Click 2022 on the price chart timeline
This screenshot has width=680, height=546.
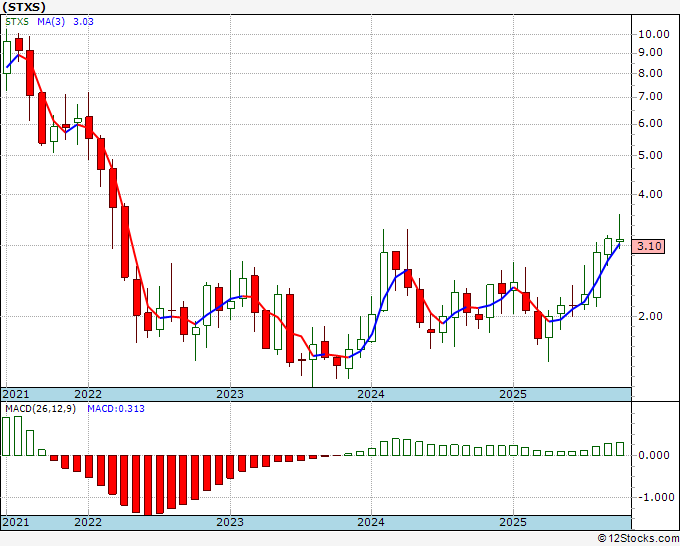click(88, 394)
